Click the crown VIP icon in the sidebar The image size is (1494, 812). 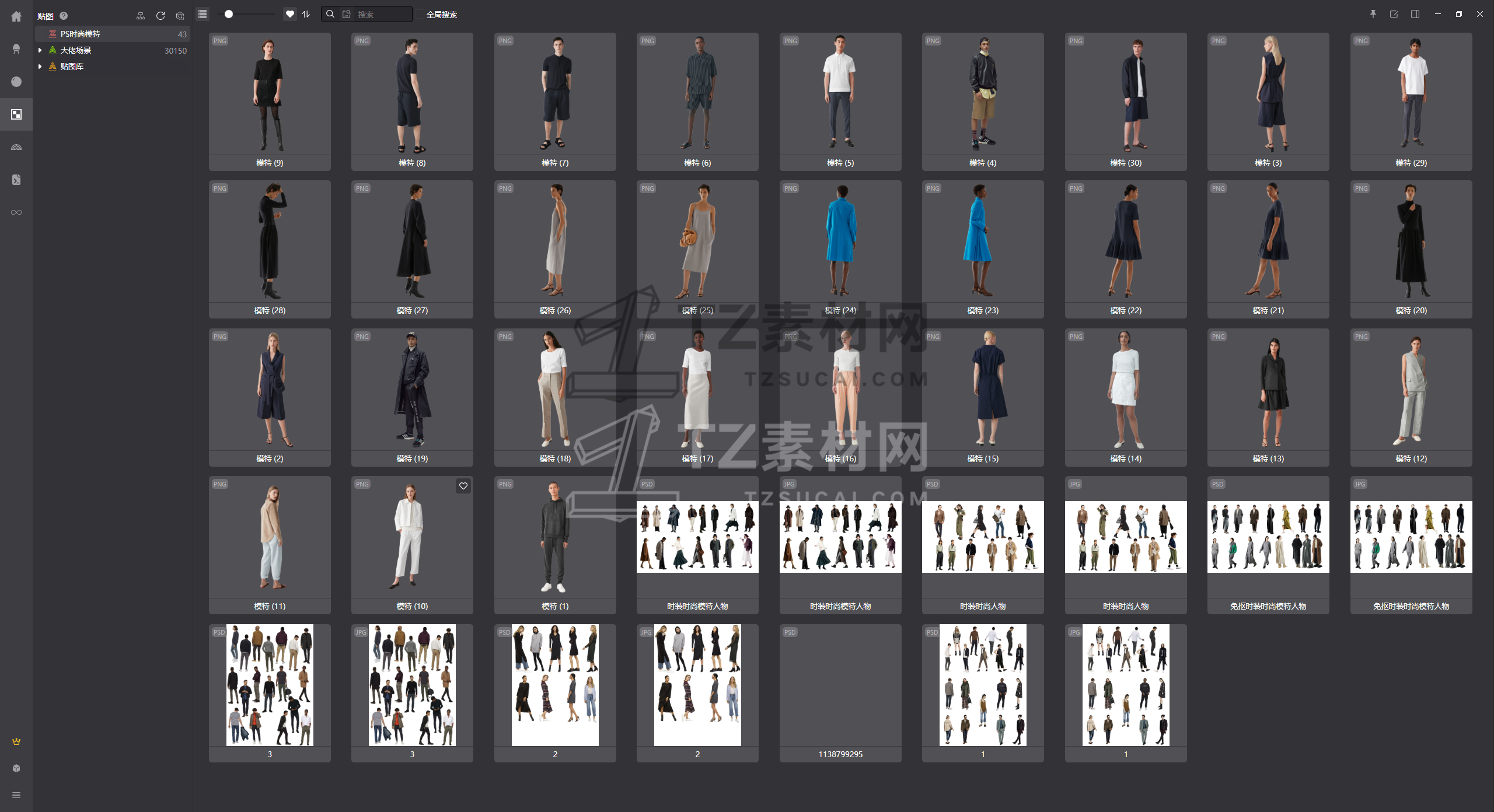[16, 741]
